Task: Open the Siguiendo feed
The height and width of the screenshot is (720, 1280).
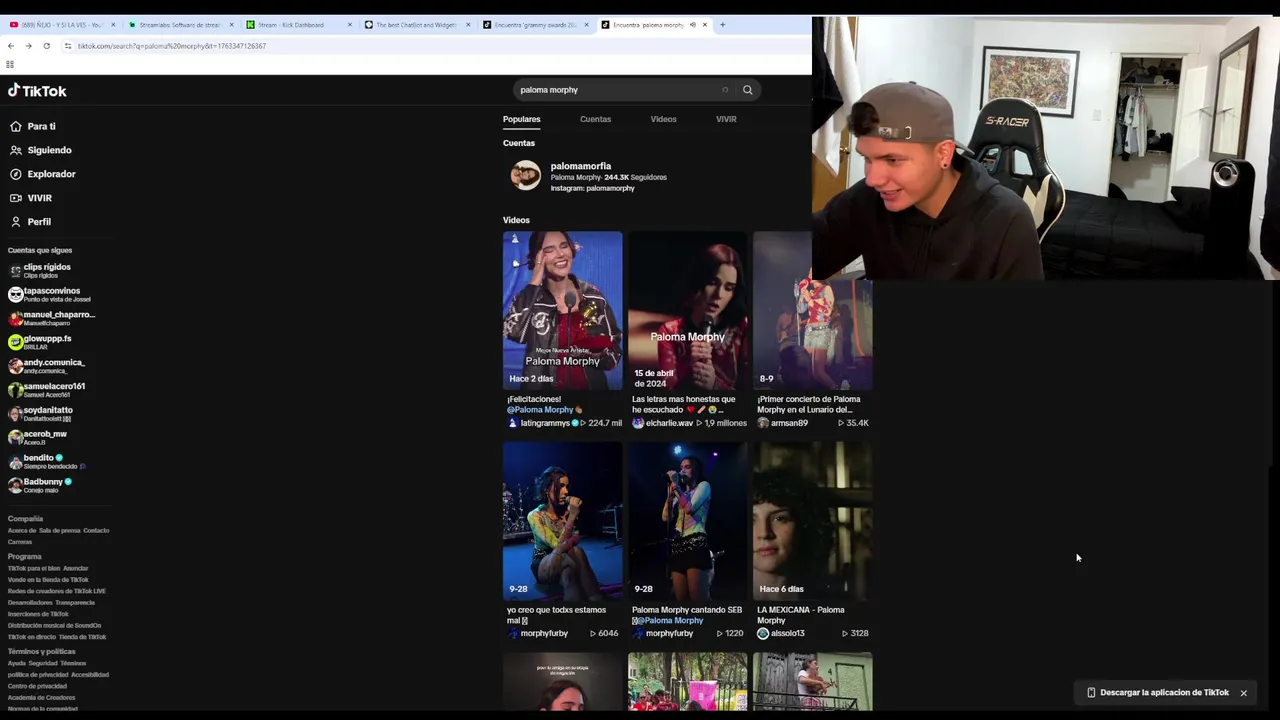Action: click(x=40, y=150)
